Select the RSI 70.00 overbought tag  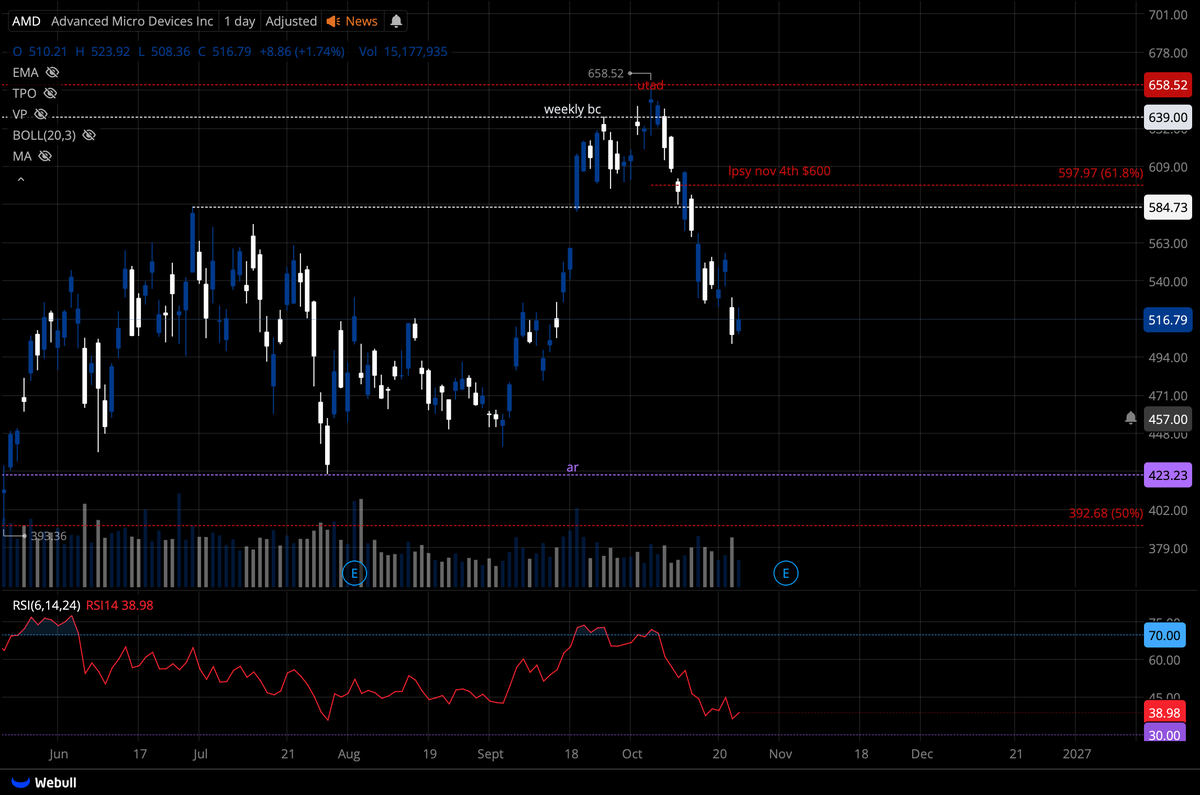(1167, 635)
